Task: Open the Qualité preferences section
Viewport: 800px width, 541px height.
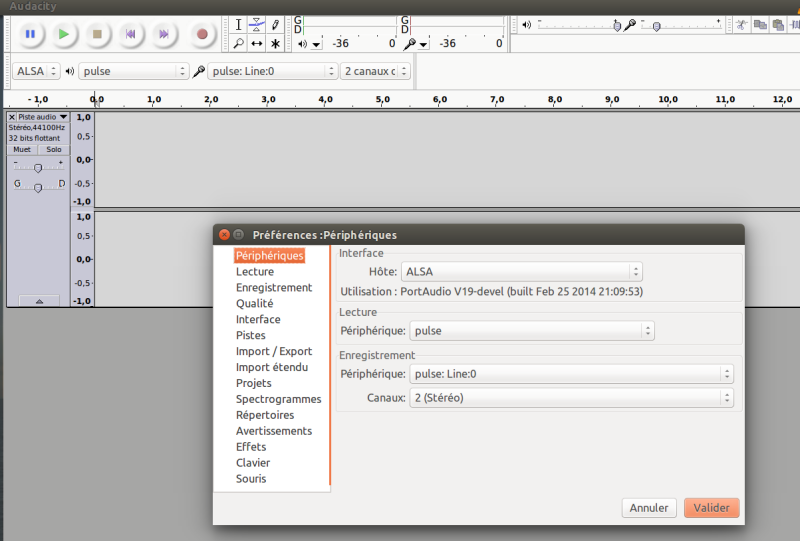Action: tap(254, 303)
